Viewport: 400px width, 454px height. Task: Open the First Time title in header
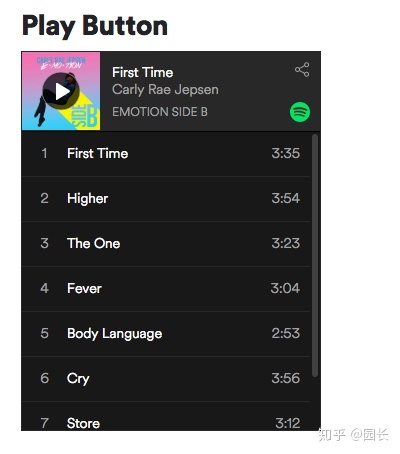143,72
